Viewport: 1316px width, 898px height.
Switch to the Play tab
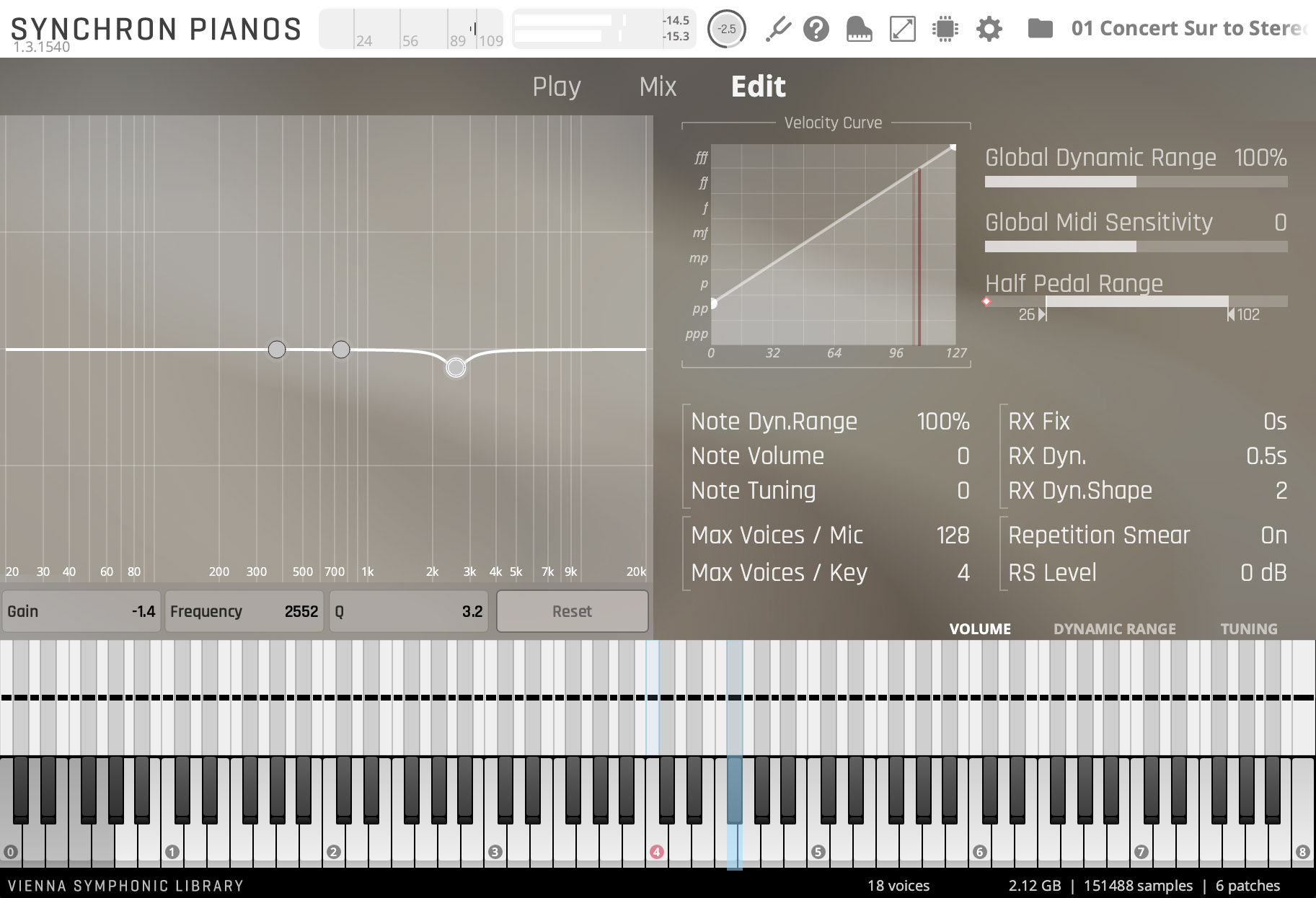point(556,86)
